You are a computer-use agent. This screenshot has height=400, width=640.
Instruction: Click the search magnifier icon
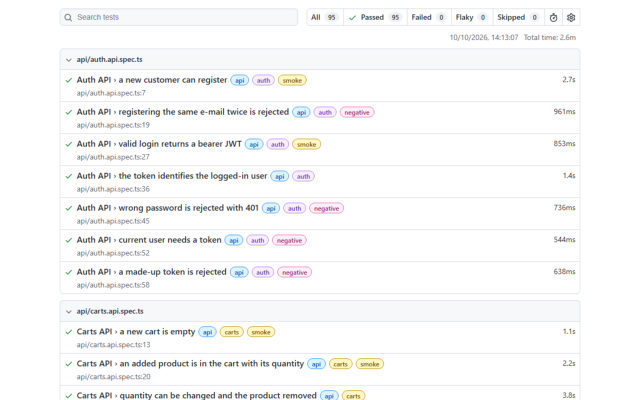click(68, 18)
